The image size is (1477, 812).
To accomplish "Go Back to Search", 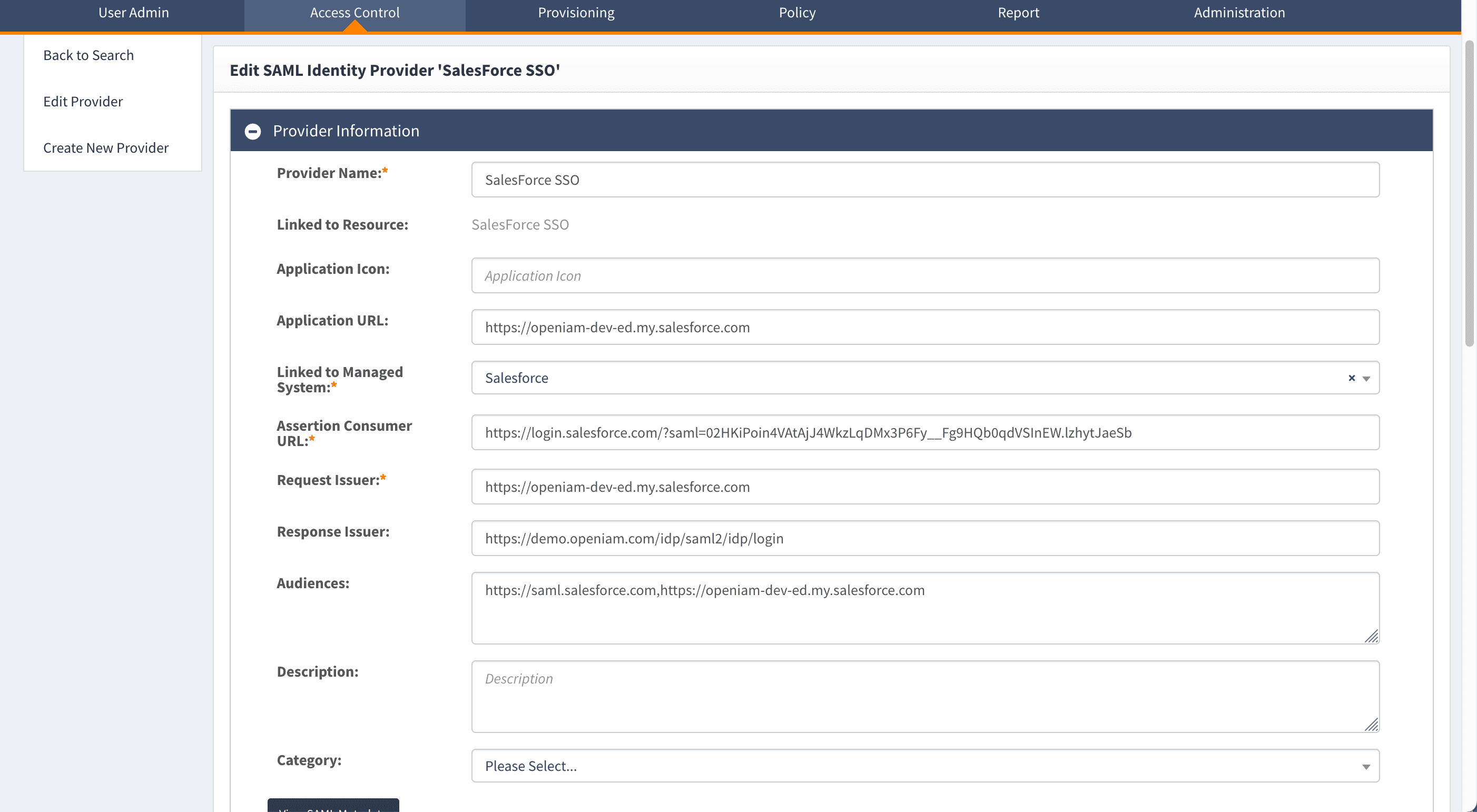I will point(88,55).
